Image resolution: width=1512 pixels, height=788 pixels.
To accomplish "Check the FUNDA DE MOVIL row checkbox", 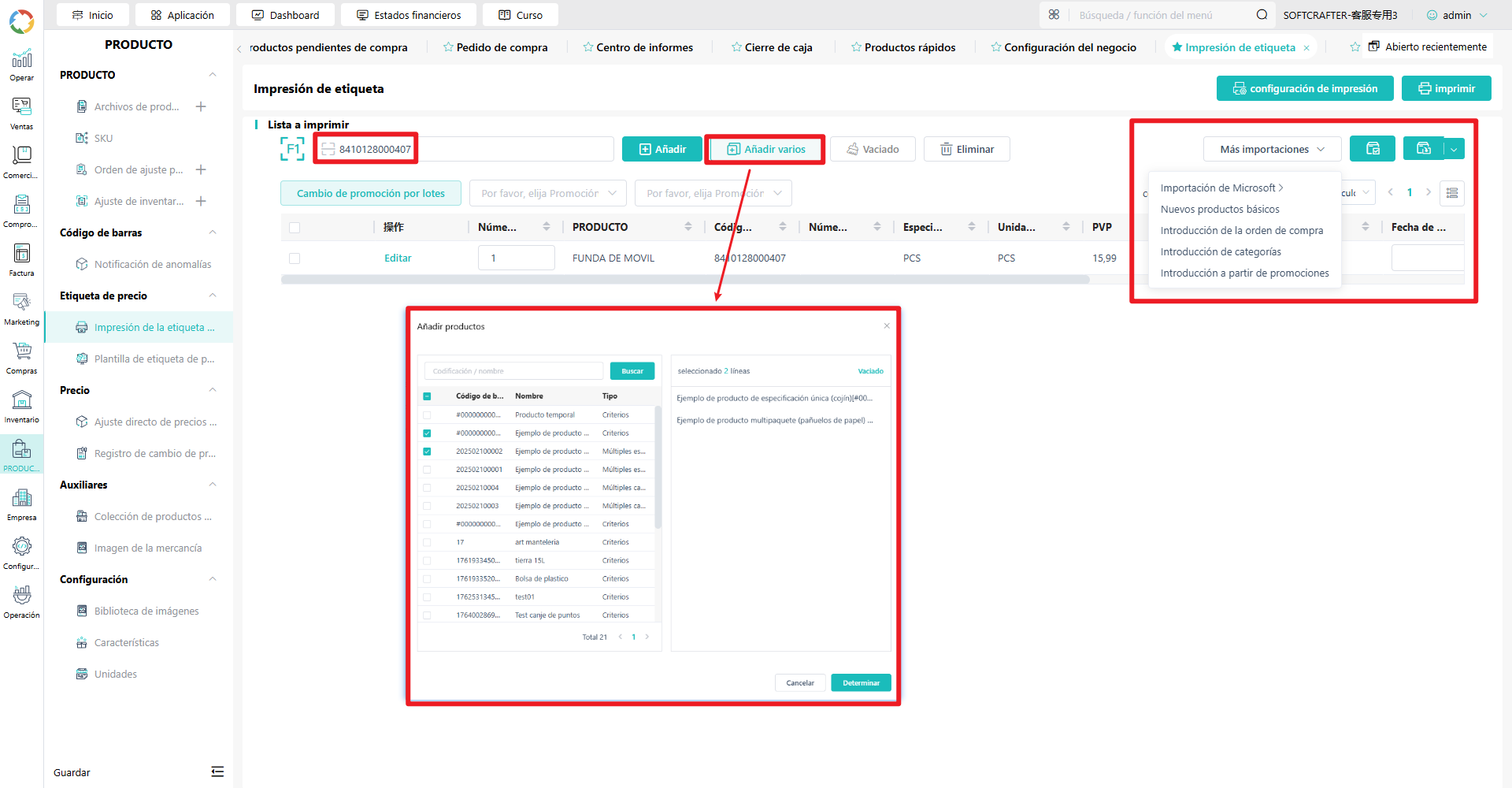I will pos(295,258).
